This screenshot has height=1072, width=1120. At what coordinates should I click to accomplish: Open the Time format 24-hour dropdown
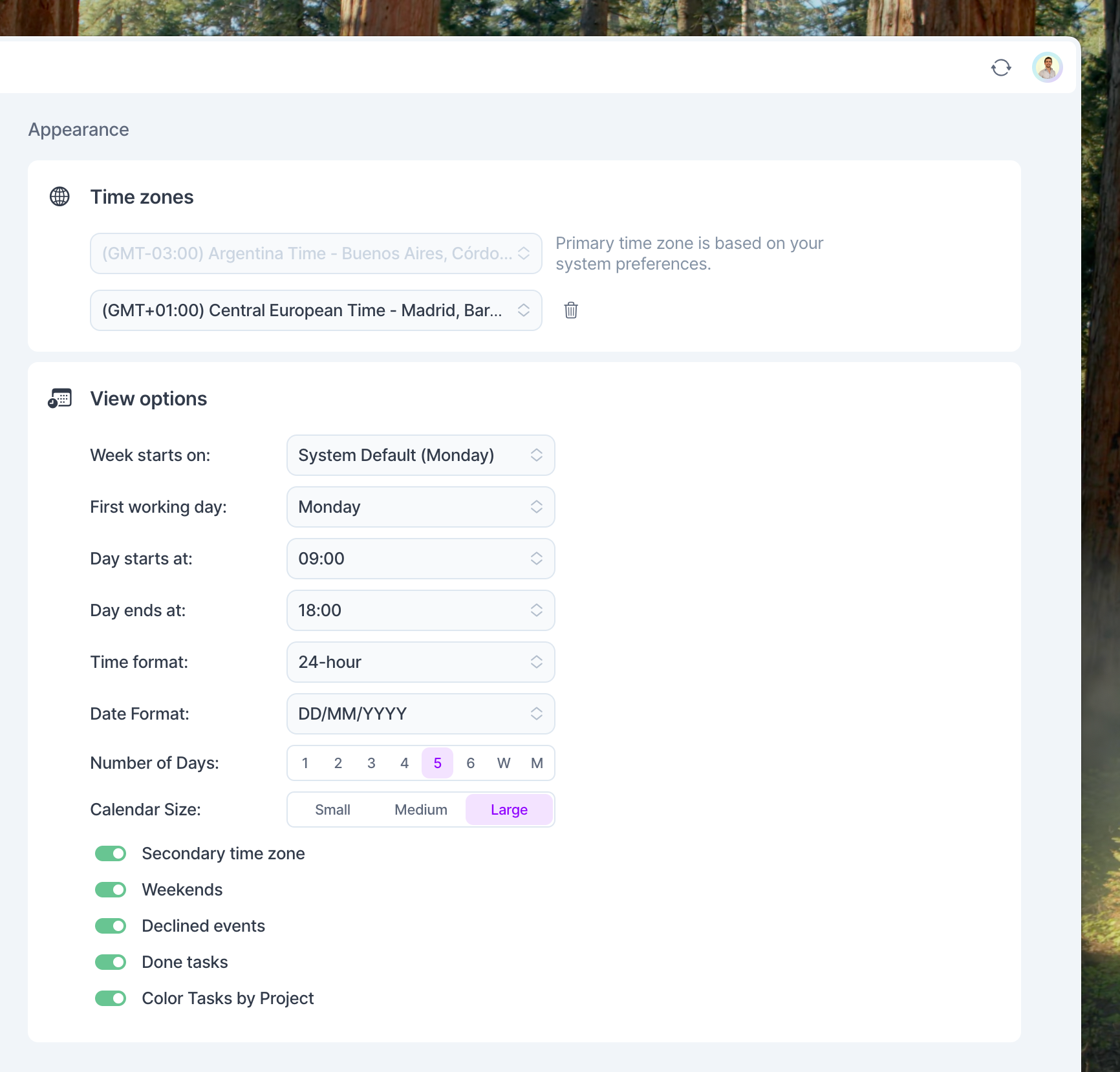click(x=421, y=662)
